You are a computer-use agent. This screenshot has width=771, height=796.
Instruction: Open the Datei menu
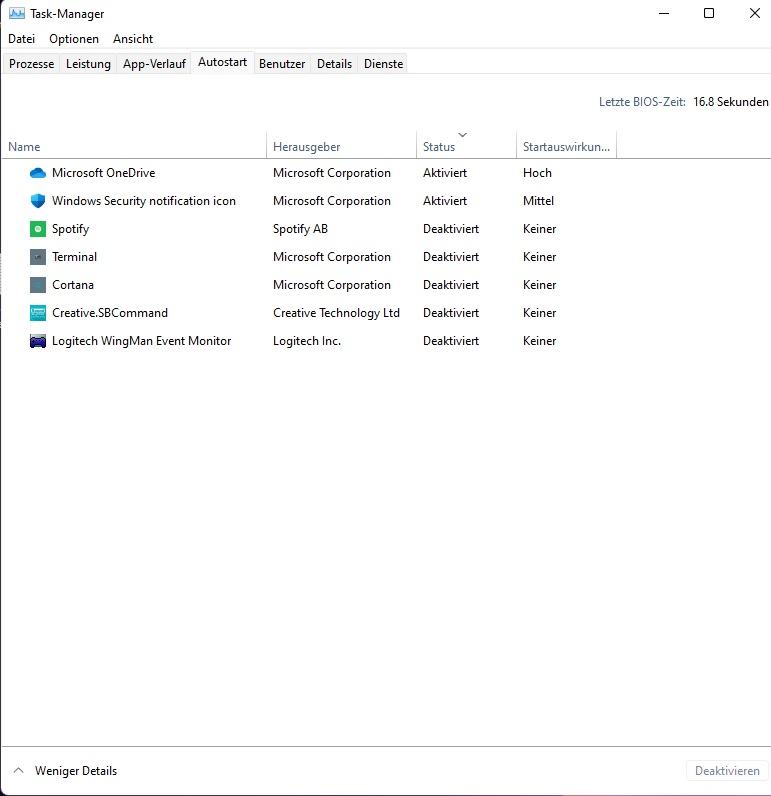pos(21,39)
